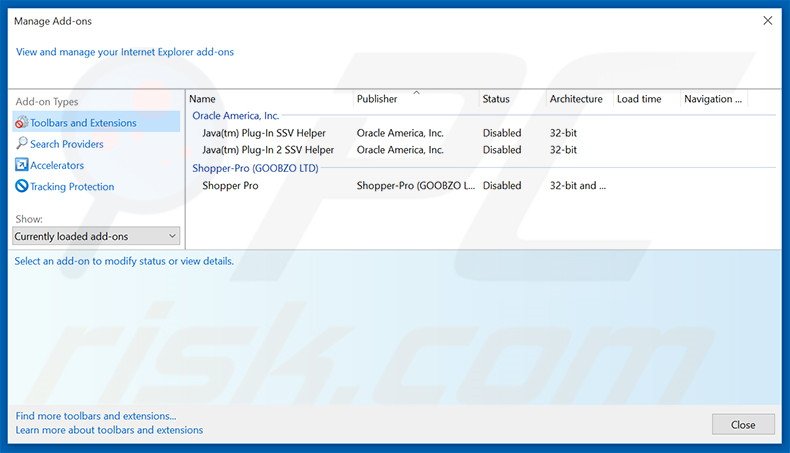Image resolution: width=790 pixels, height=453 pixels.
Task: Sort by Architecture column header
Action: 579,99
